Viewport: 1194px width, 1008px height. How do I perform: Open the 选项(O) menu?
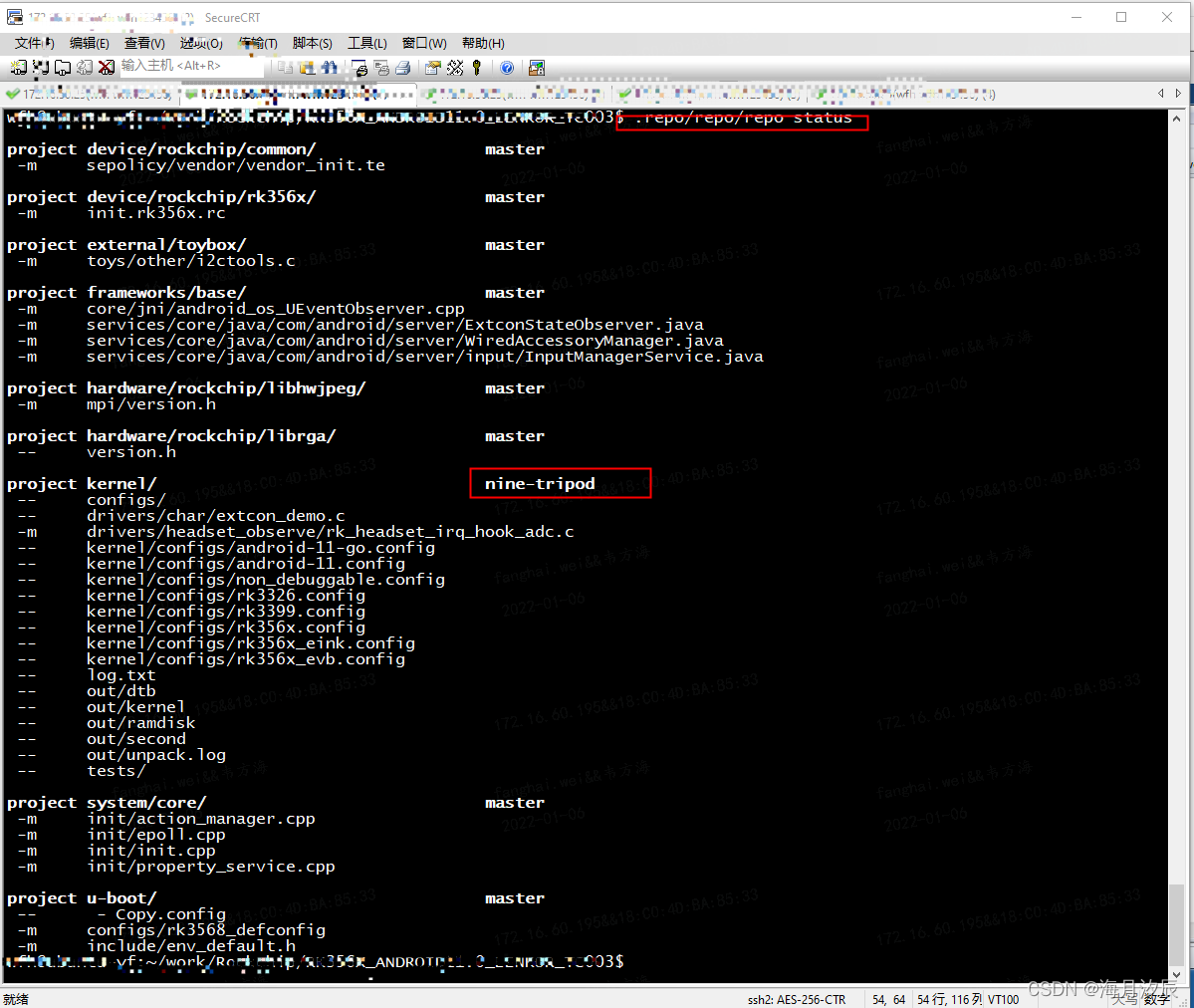[x=201, y=44]
